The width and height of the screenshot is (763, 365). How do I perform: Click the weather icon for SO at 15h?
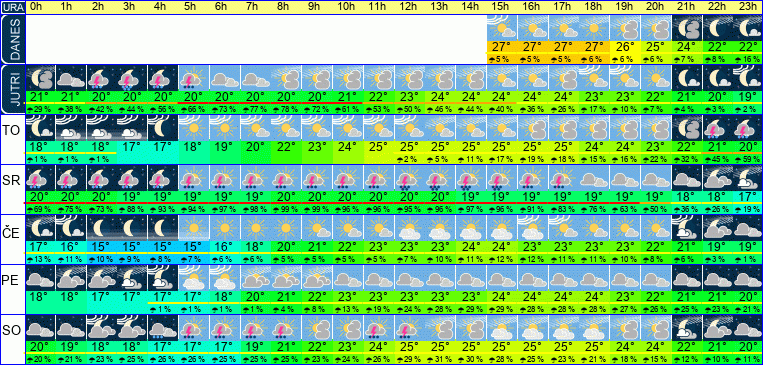502,328
